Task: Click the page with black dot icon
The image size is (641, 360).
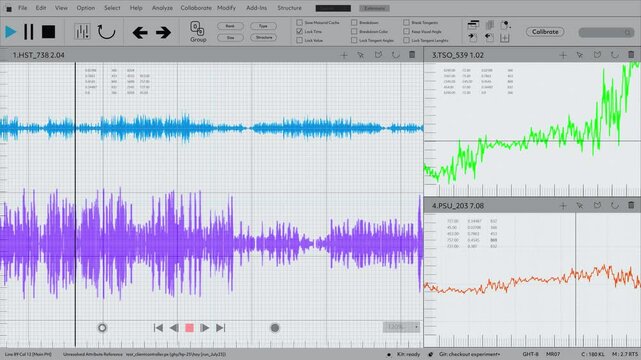Action: 505,25
